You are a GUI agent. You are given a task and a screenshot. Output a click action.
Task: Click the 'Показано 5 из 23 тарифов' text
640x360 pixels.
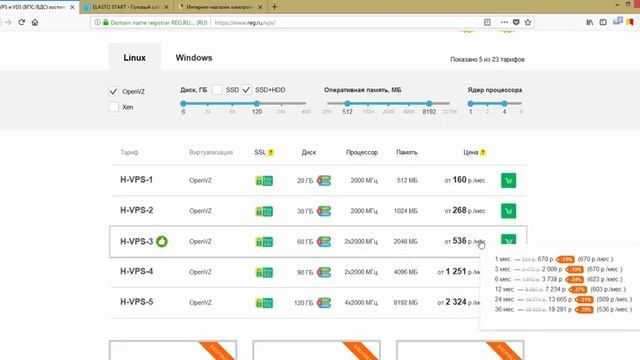click(x=487, y=60)
